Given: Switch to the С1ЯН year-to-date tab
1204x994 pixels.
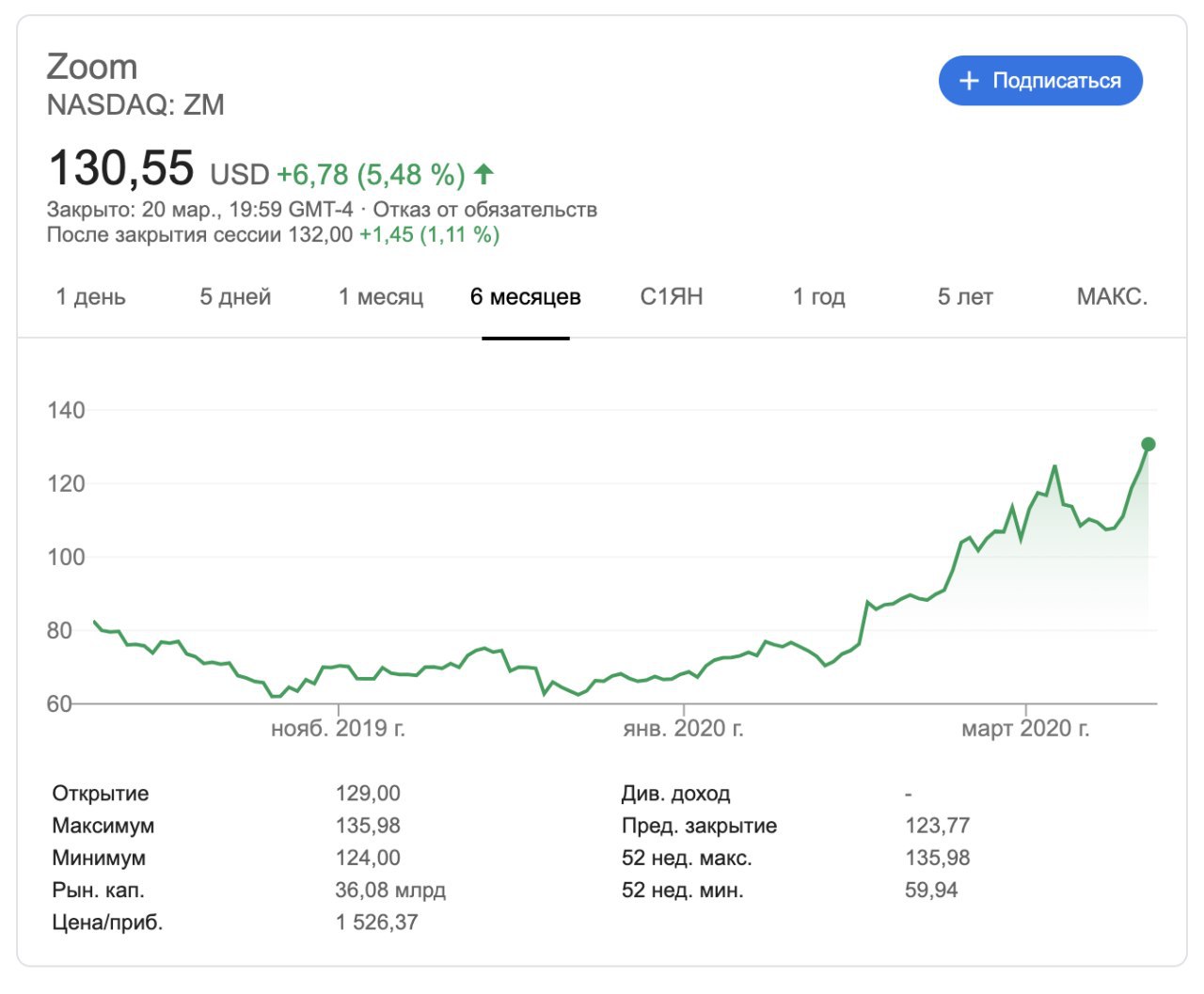Looking at the screenshot, I should point(672,297).
